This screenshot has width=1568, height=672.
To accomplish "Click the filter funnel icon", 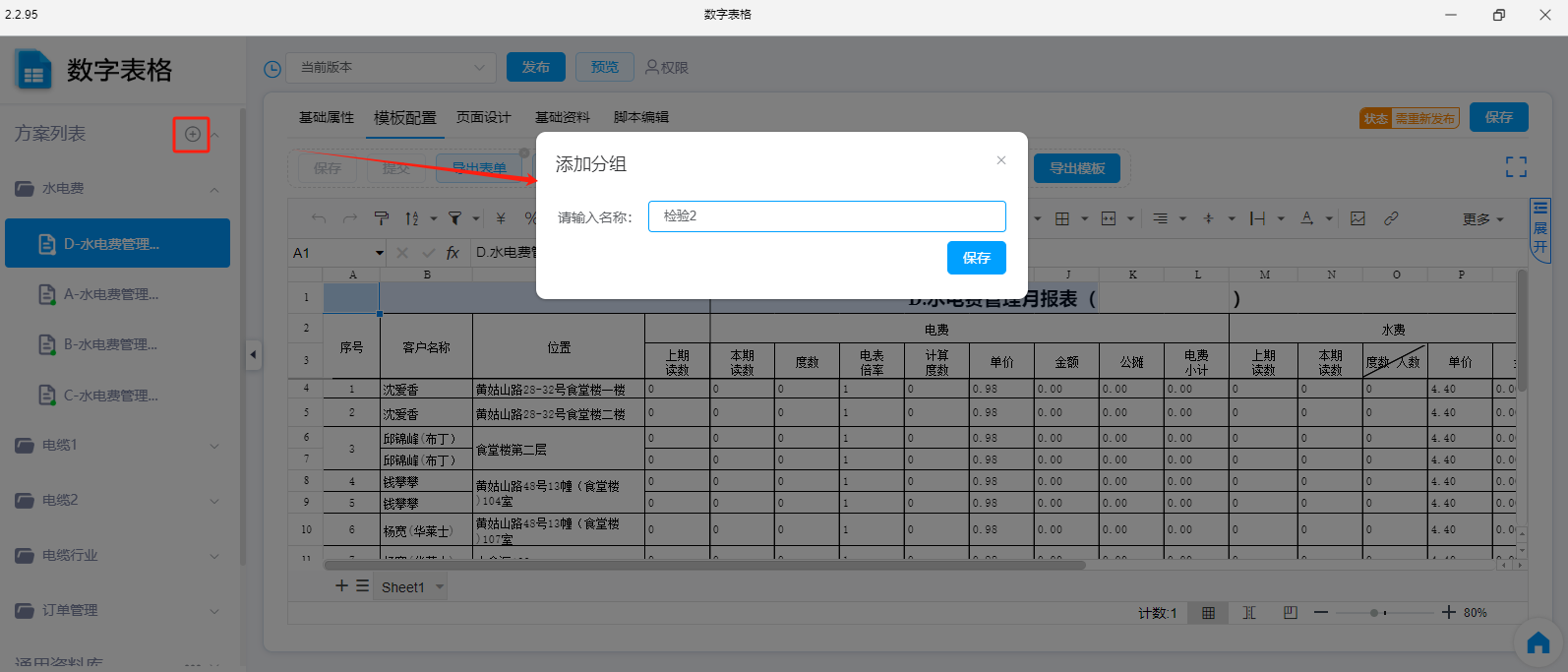I will [455, 218].
